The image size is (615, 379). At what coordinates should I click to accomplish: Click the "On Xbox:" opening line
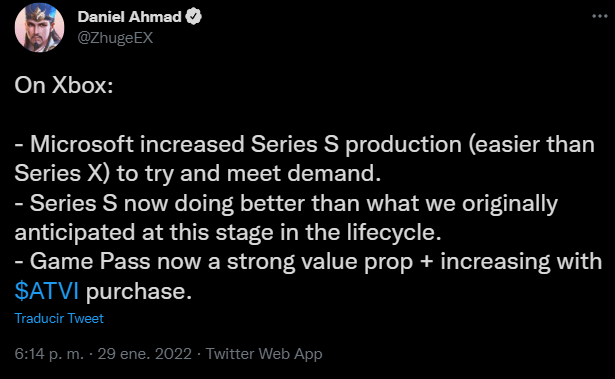(64, 85)
